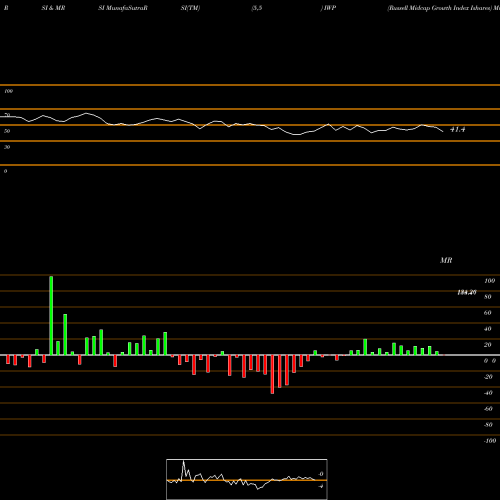Click the 'MR' panel label
This screenshot has width=500, height=500.
(446, 260)
